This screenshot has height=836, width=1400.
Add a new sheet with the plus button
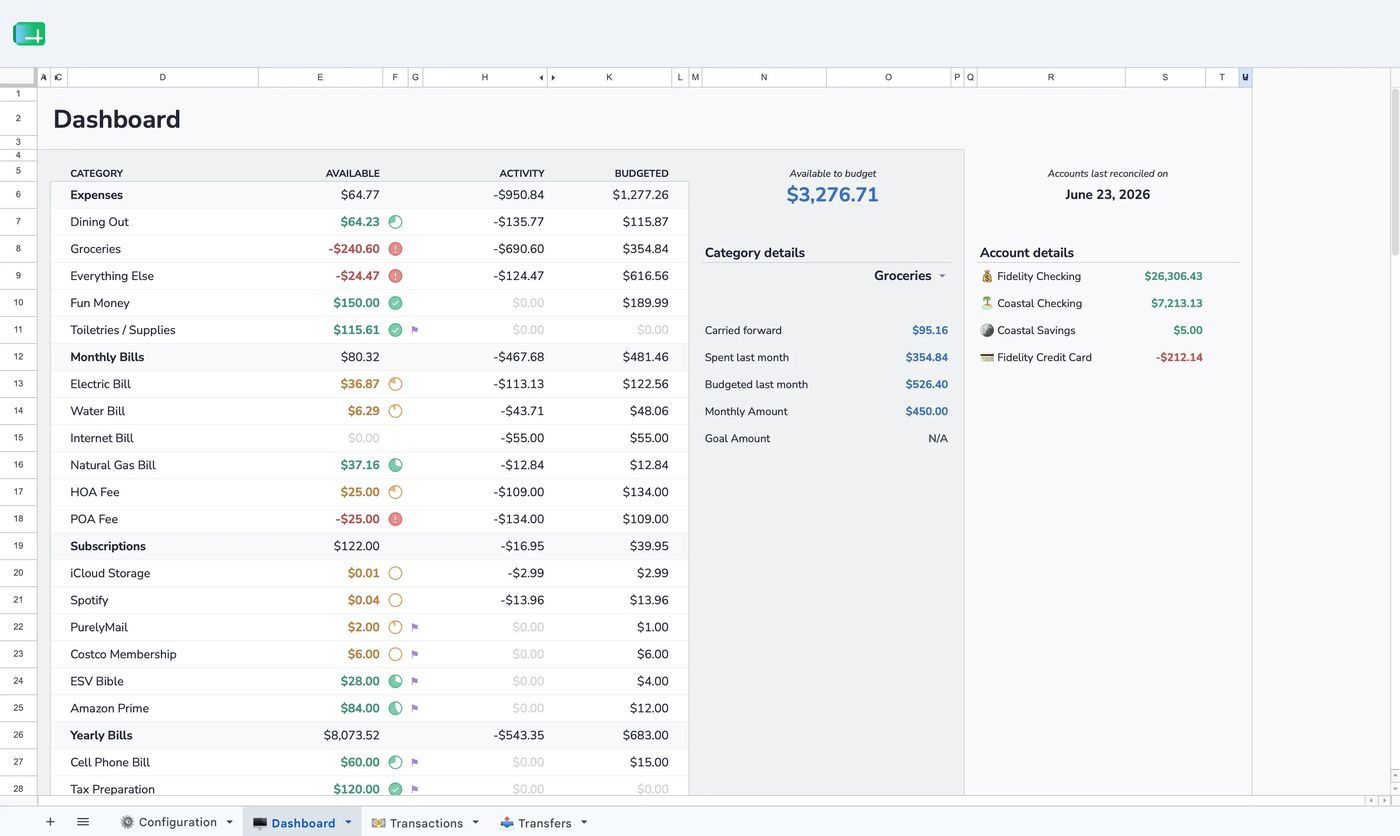pyautogui.click(x=50, y=822)
